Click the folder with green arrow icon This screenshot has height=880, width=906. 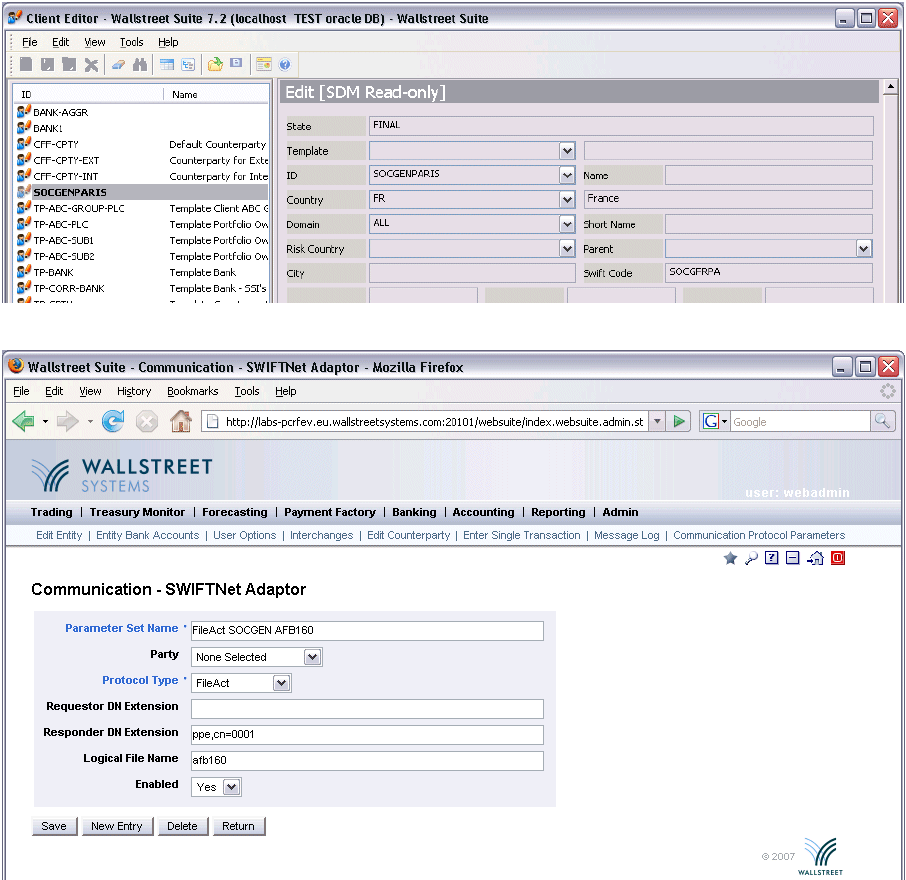point(215,64)
